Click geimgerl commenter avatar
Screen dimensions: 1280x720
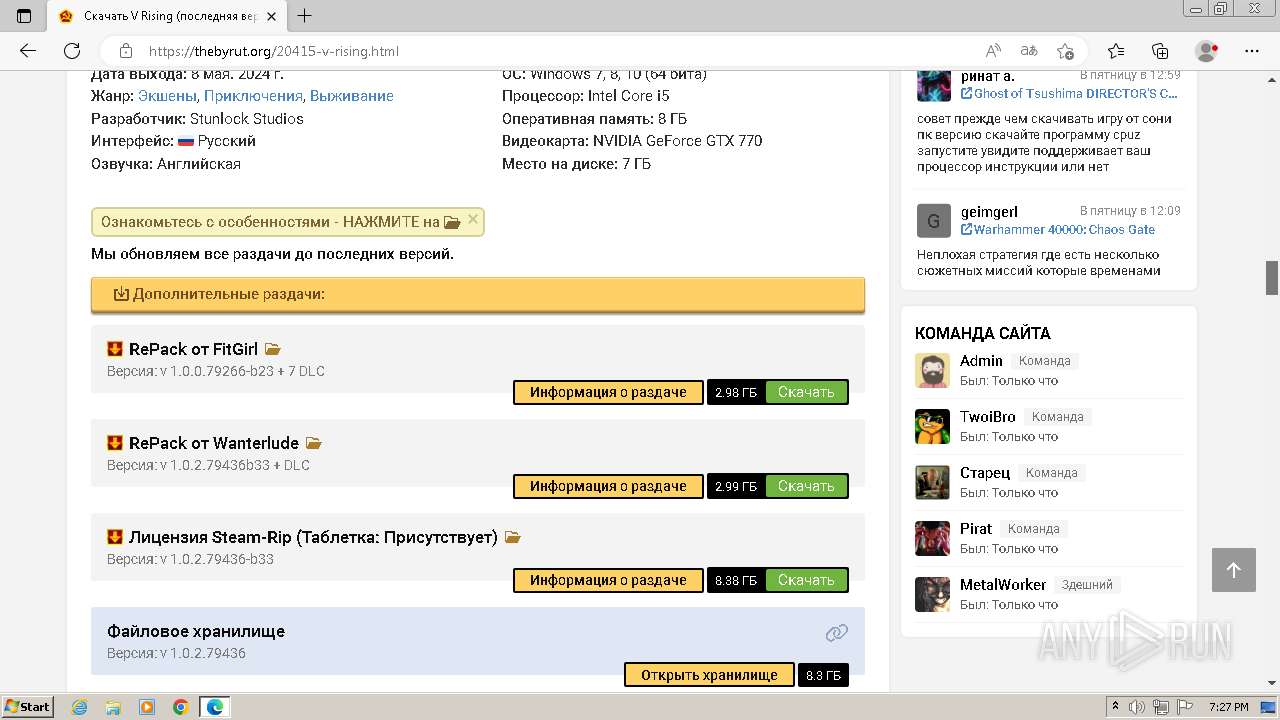(x=933, y=220)
